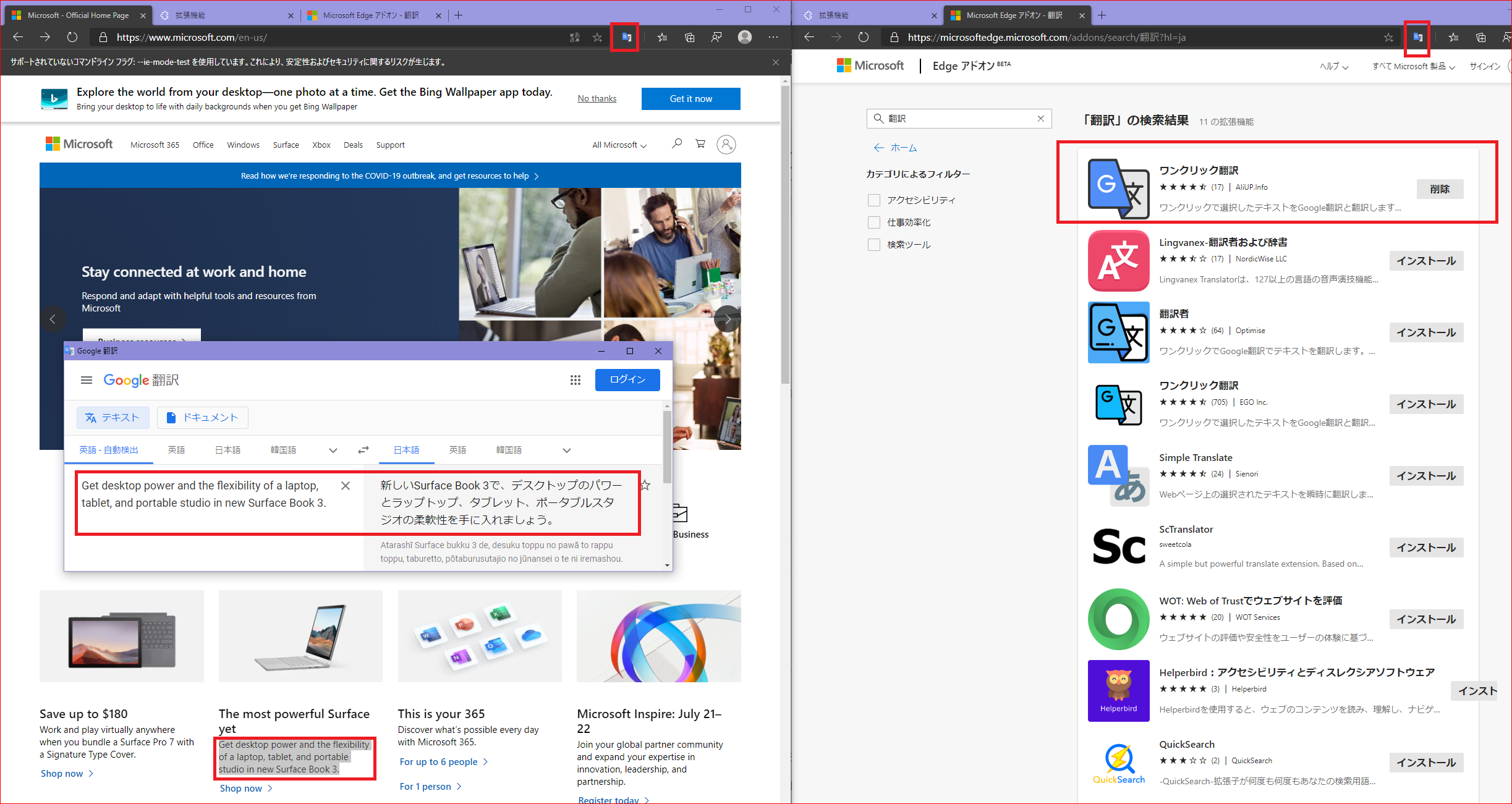Image resolution: width=1512 pixels, height=804 pixels.
Task: Check the 仕事効率化 category filter
Action: click(874, 222)
